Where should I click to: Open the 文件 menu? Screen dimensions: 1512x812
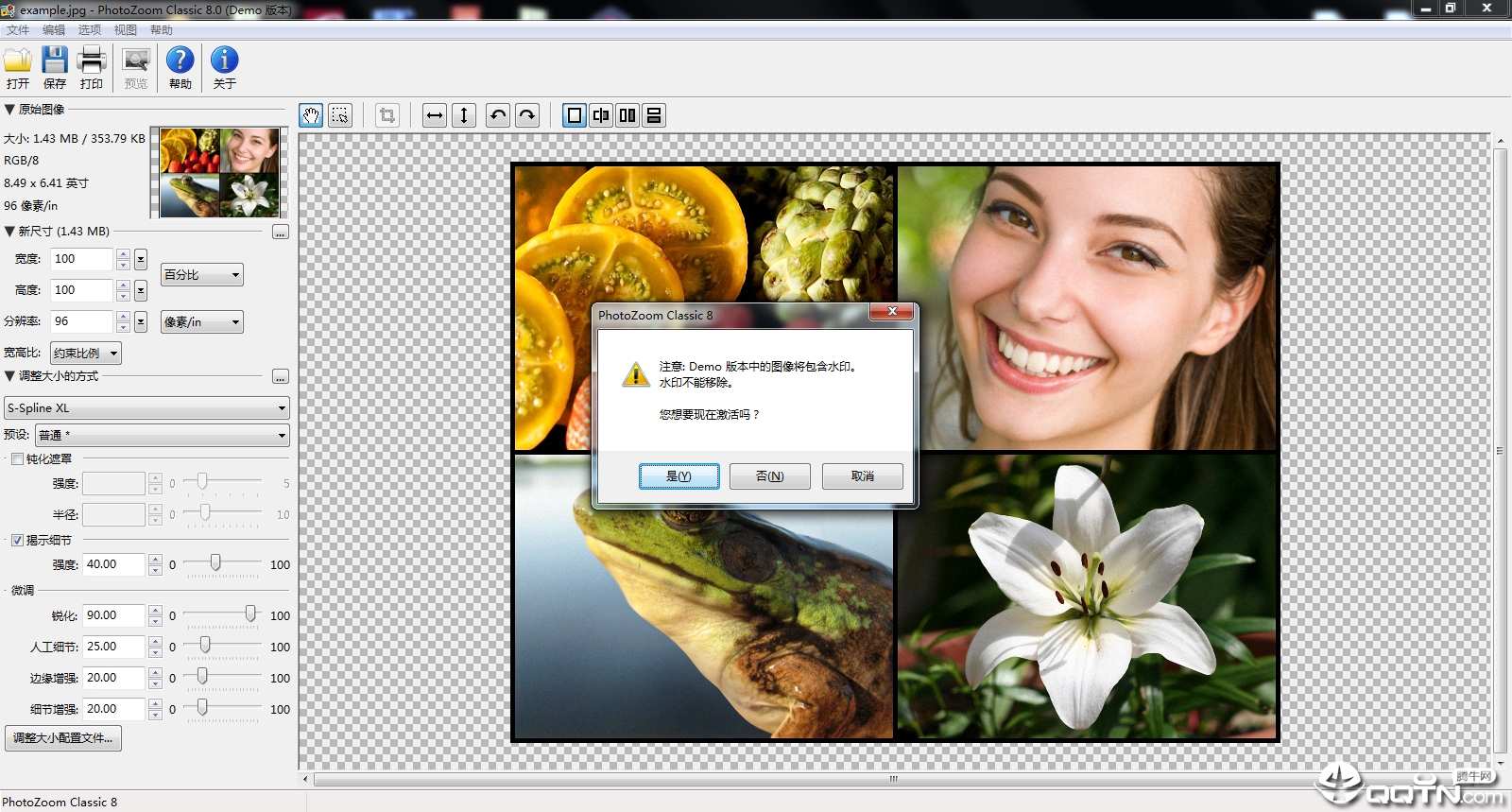18,30
